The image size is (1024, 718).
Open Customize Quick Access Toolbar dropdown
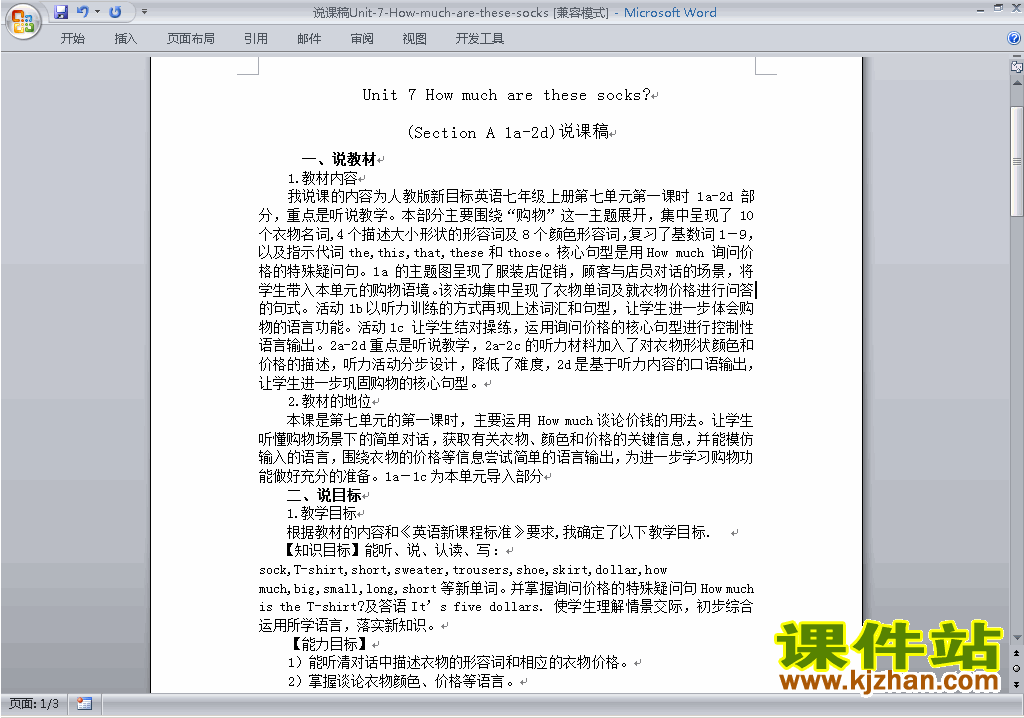(144, 12)
